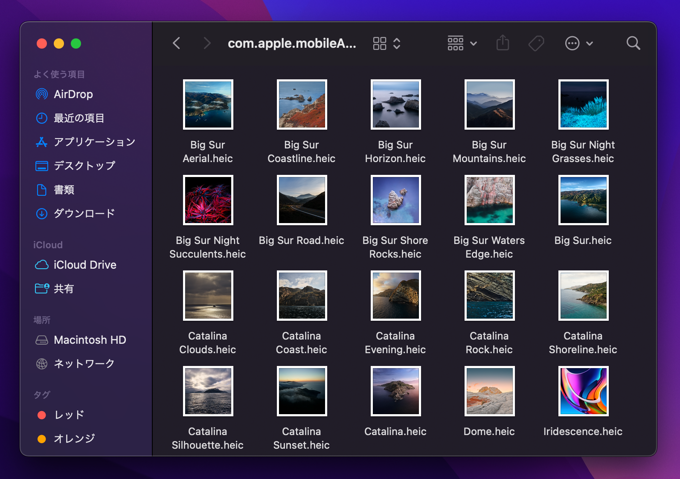Open the group-by options dropdown

tap(462, 43)
